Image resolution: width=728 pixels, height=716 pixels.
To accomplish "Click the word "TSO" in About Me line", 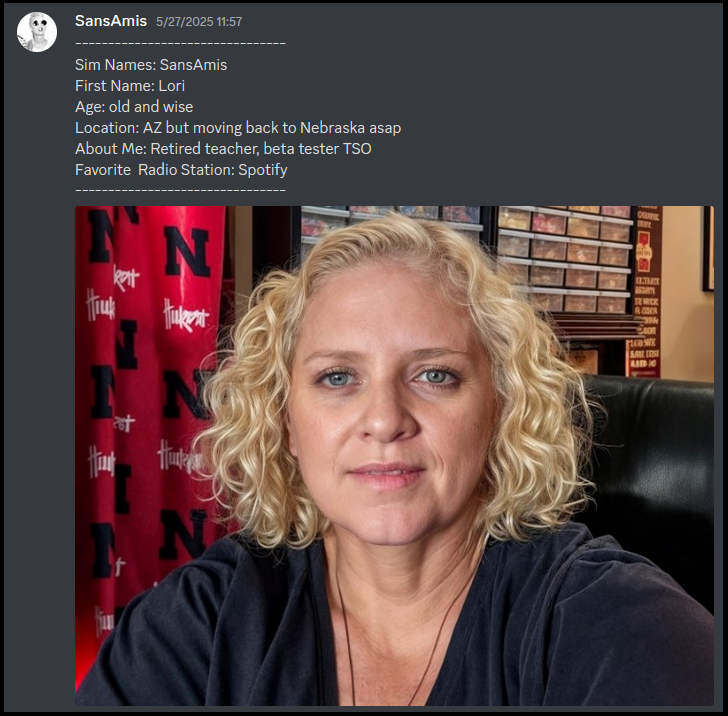I will pyautogui.click(x=357, y=149).
